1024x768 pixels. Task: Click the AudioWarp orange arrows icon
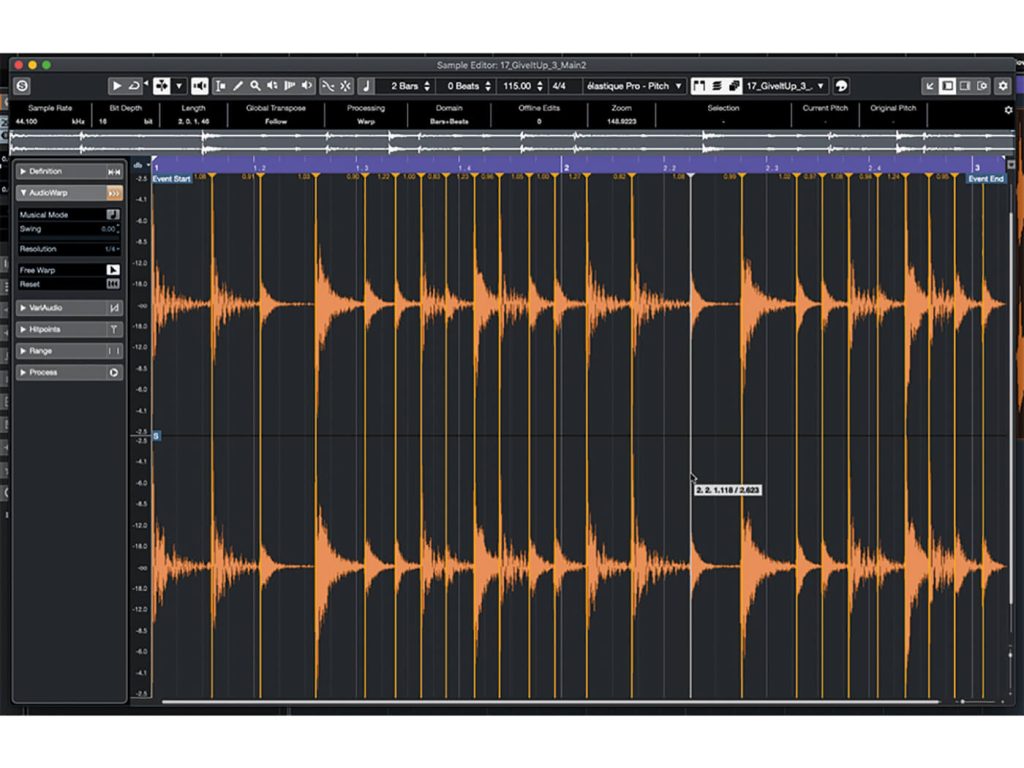(x=114, y=192)
